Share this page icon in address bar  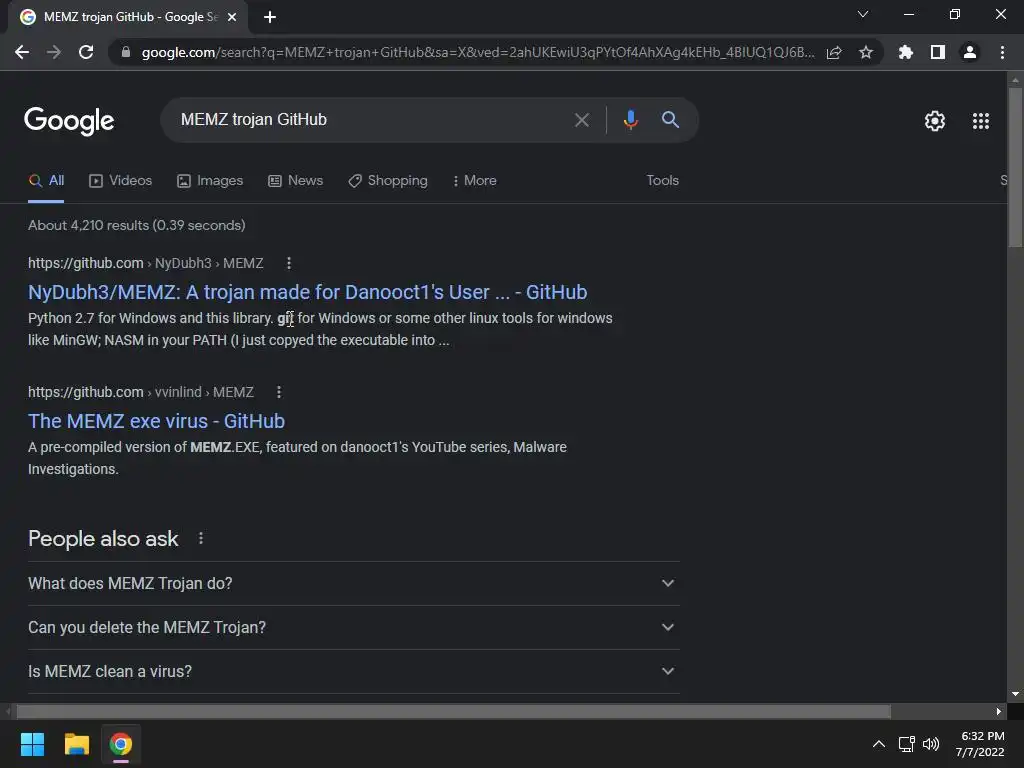coord(834,52)
